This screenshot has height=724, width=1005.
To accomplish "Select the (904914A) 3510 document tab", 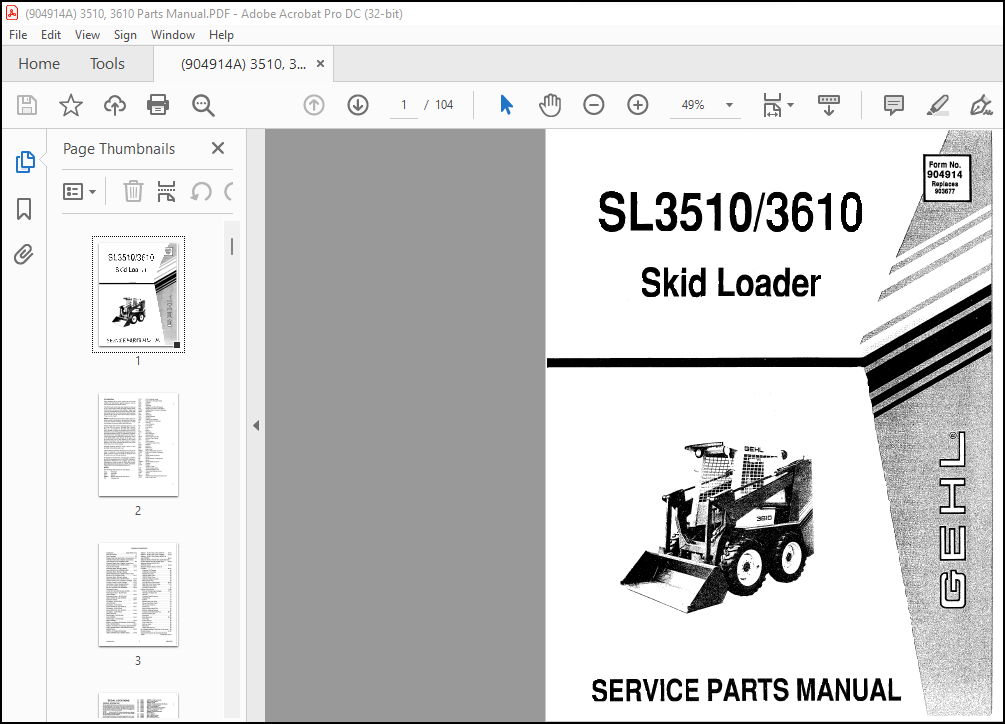I will pos(243,64).
